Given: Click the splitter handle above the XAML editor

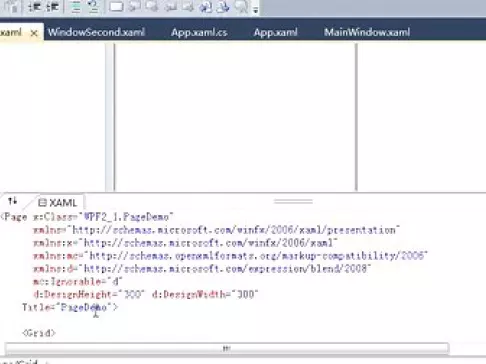Looking at the screenshot, I should click(x=293, y=201).
